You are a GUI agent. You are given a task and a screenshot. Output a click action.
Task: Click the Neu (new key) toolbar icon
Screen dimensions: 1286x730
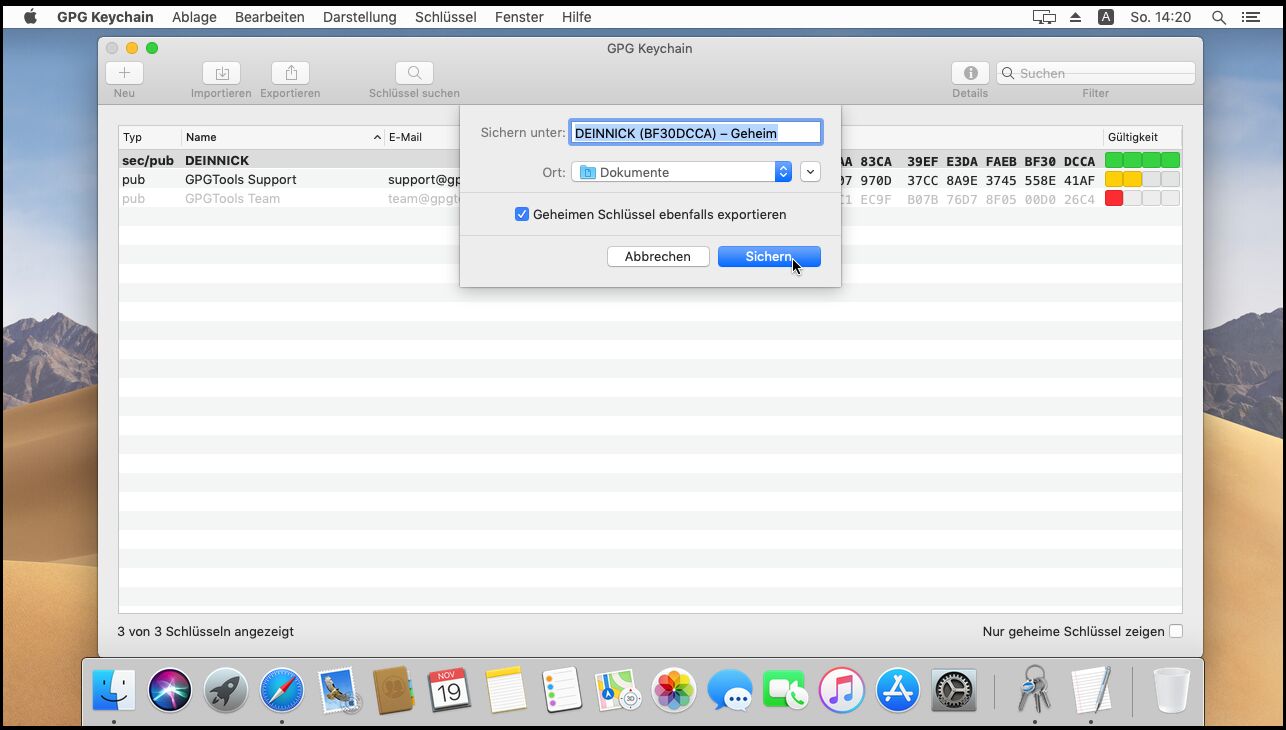[124, 73]
